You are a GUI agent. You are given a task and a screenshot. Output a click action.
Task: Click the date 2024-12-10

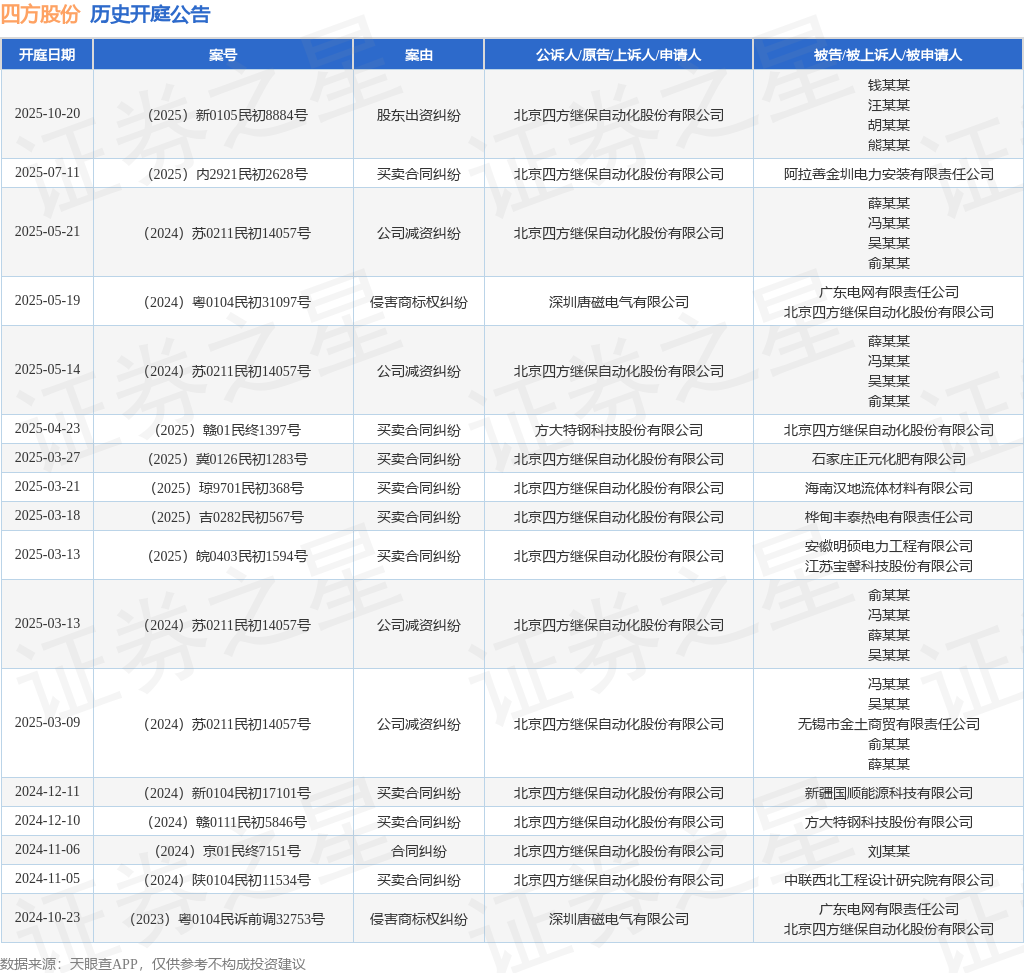[x=48, y=821]
